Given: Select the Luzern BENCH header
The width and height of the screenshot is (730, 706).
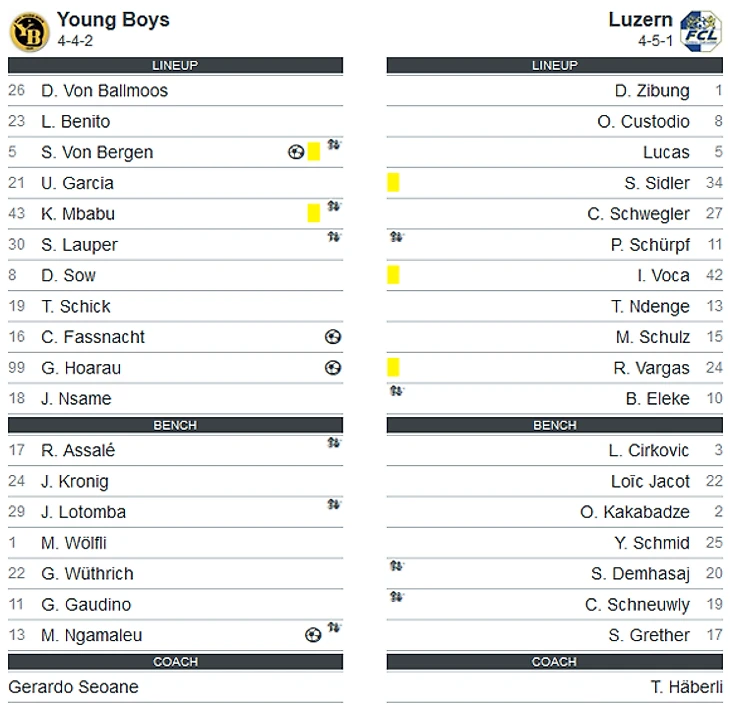Looking at the screenshot, I should (554, 425).
